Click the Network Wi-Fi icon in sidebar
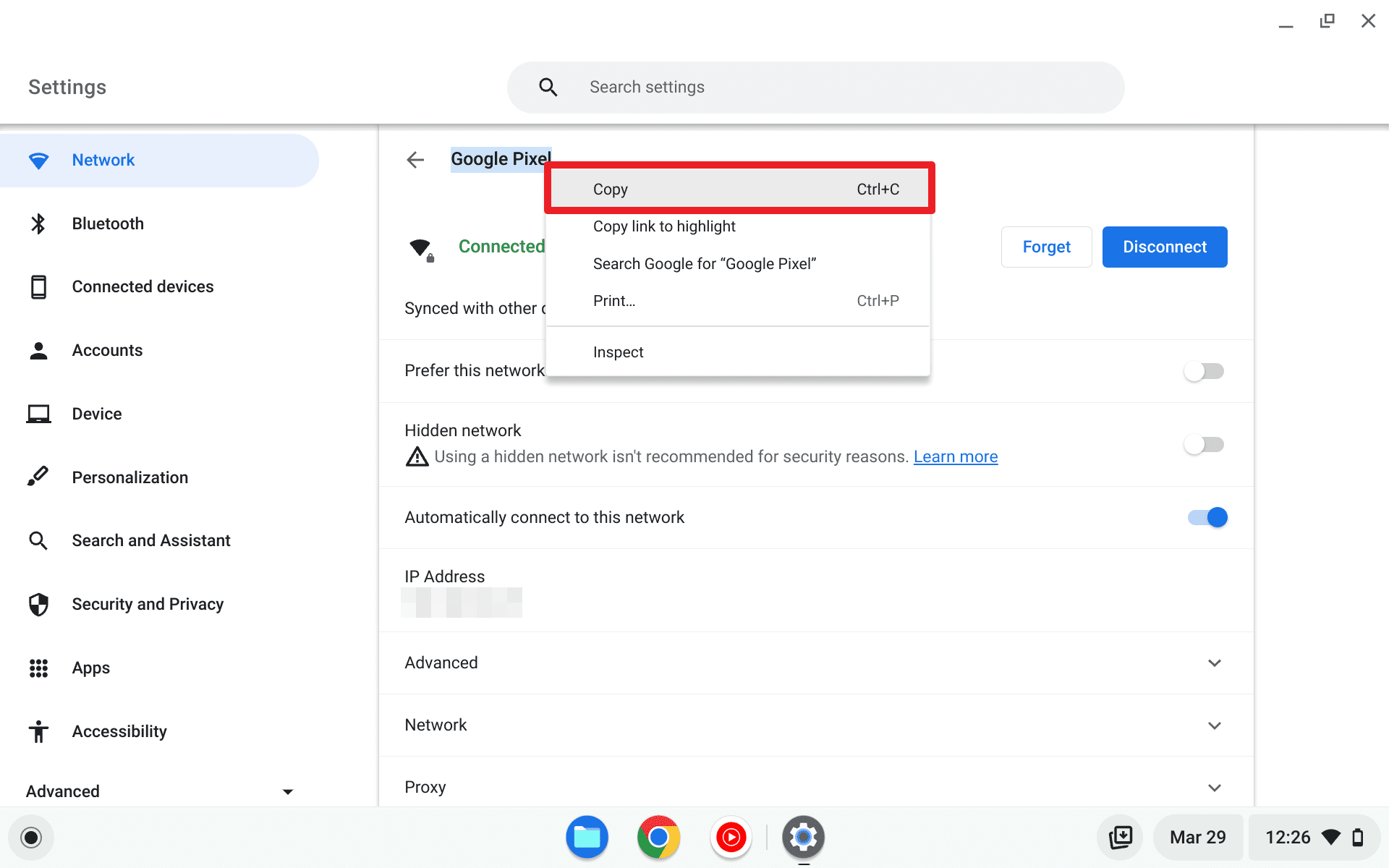The height and width of the screenshot is (868, 1389). [38, 161]
